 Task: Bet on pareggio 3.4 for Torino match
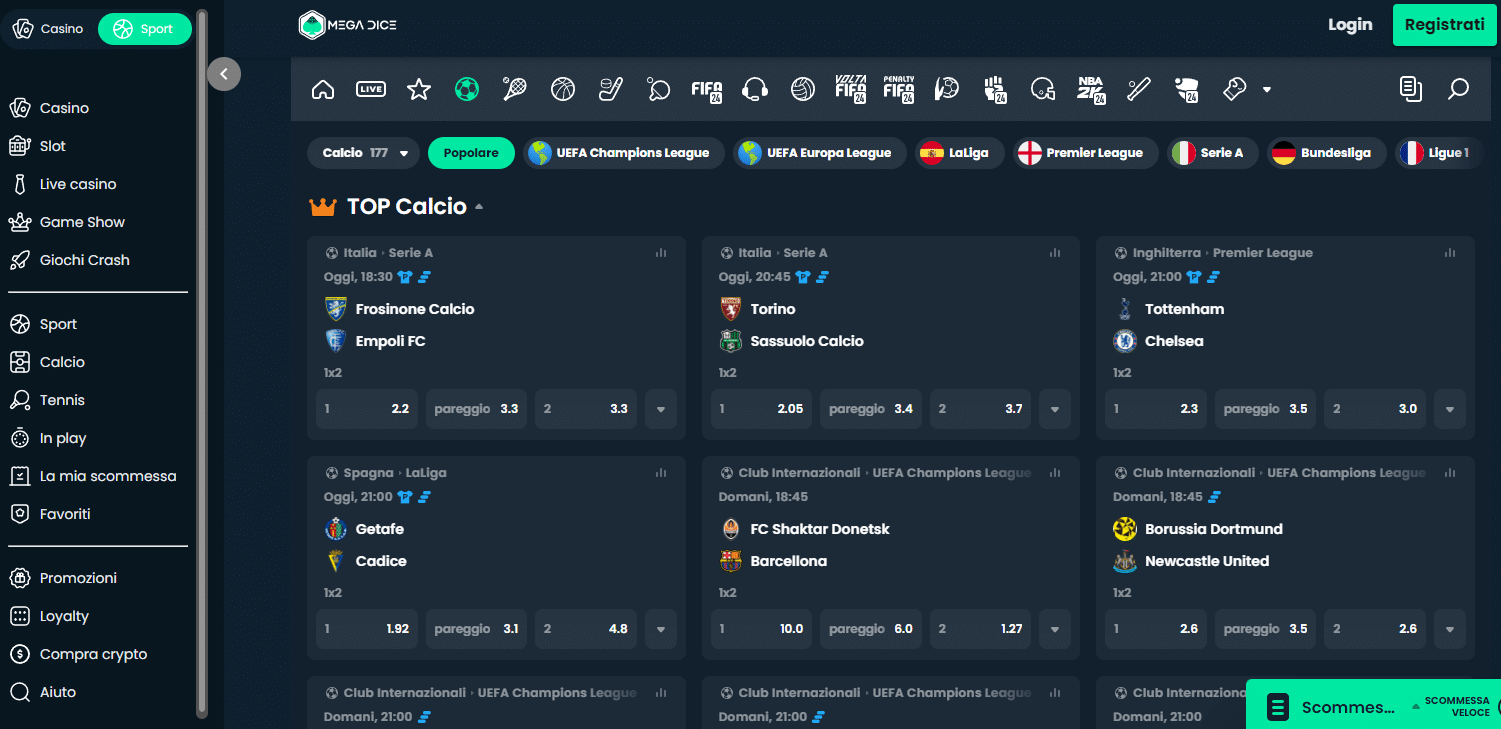(x=871, y=409)
